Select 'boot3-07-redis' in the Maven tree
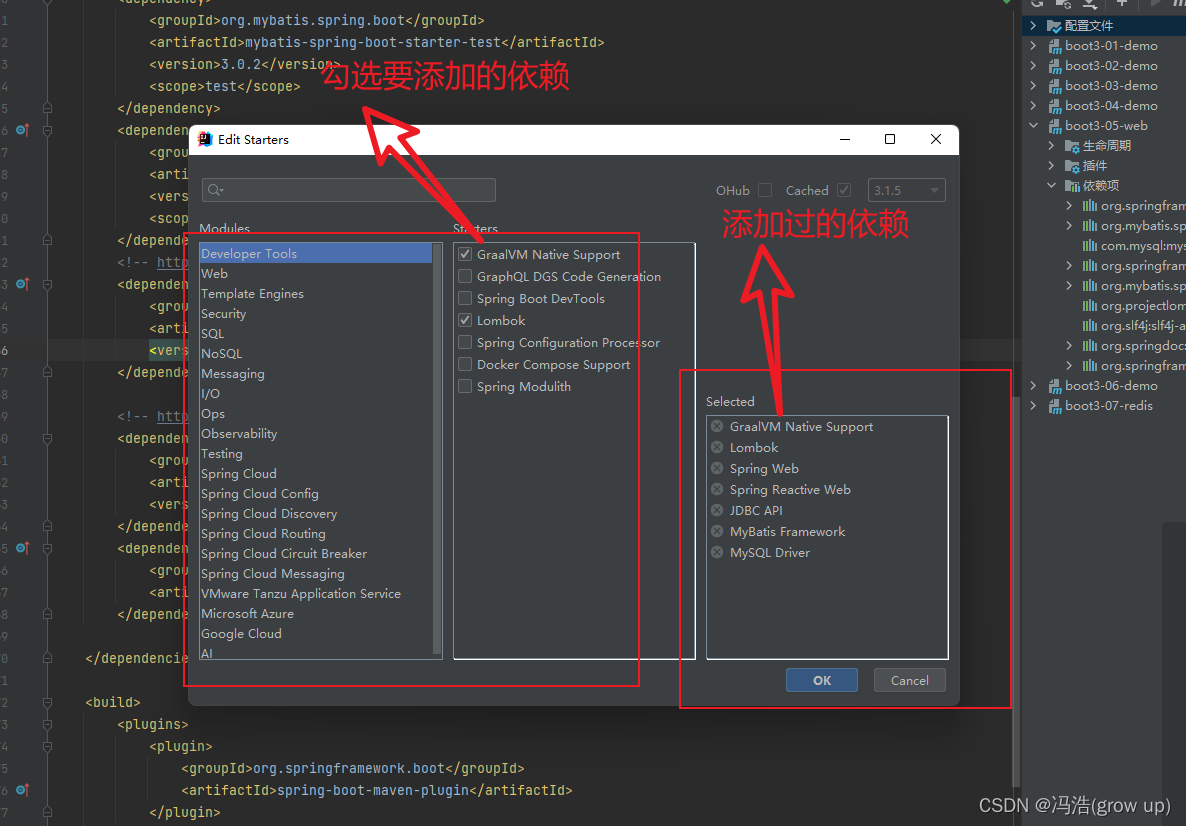This screenshot has height=826, width=1186. coord(1109,406)
